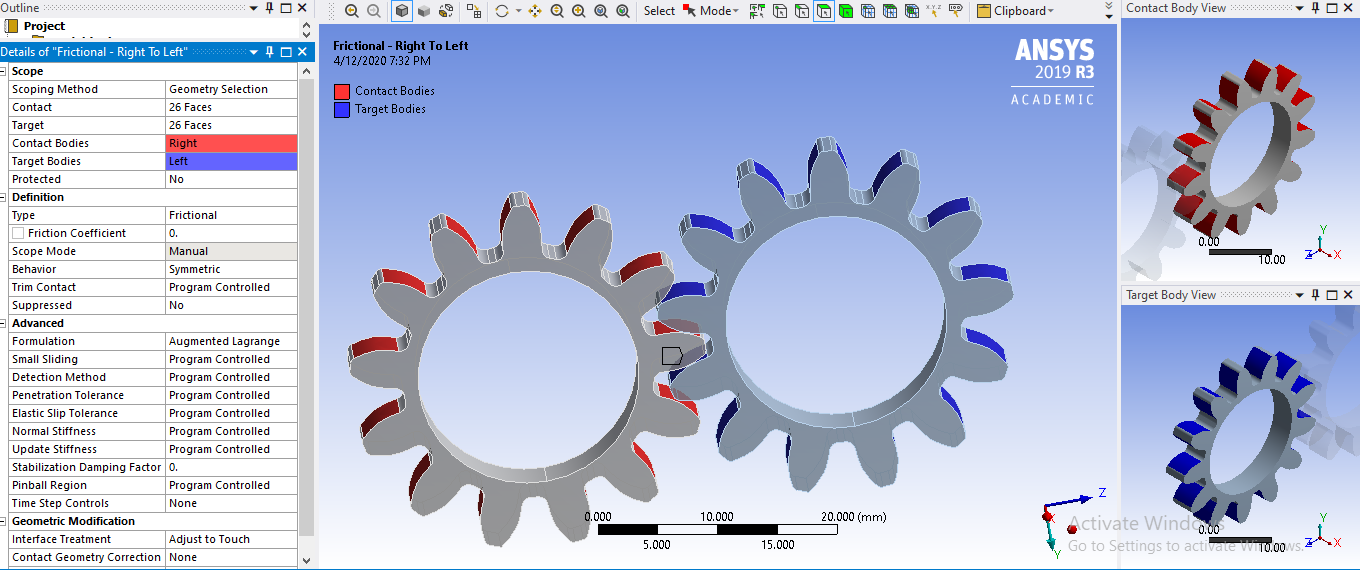This screenshot has width=1360, height=570.
Task: Select the shaded exterior with edges cube icon
Action: (401, 11)
